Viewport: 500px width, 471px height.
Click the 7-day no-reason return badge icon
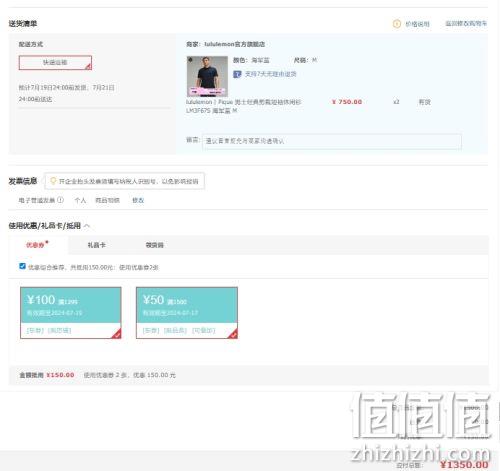tap(237, 74)
